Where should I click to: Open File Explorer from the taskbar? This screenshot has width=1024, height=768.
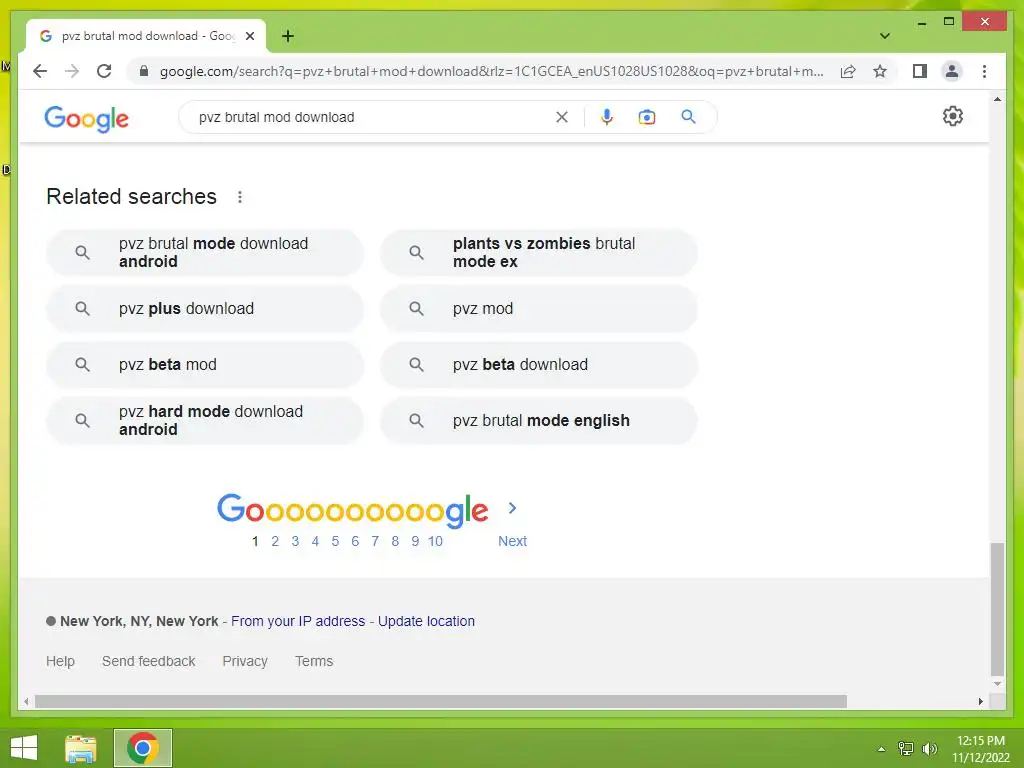(x=81, y=748)
